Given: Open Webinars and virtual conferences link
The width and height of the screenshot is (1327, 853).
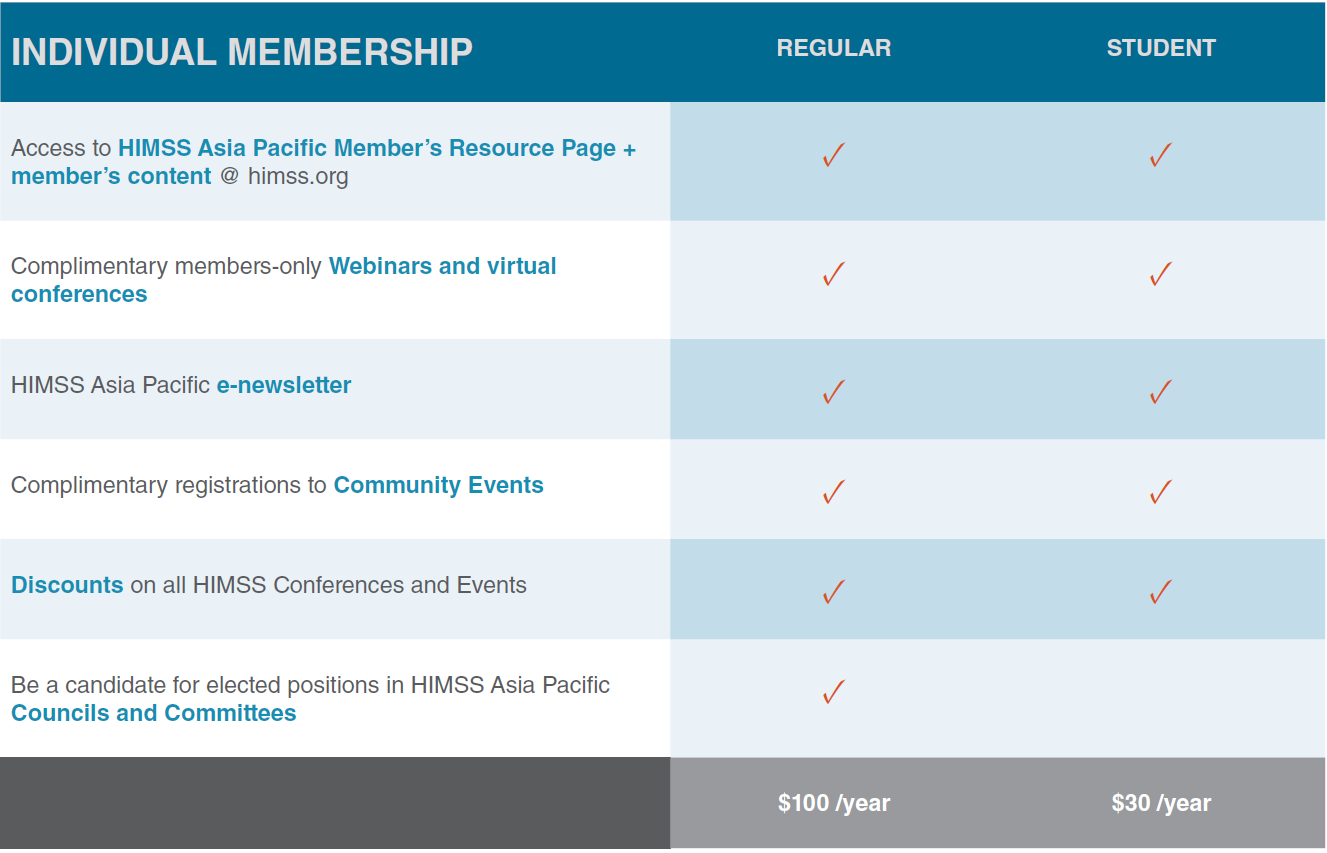Looking at the screenshot, I should (442, 267).
